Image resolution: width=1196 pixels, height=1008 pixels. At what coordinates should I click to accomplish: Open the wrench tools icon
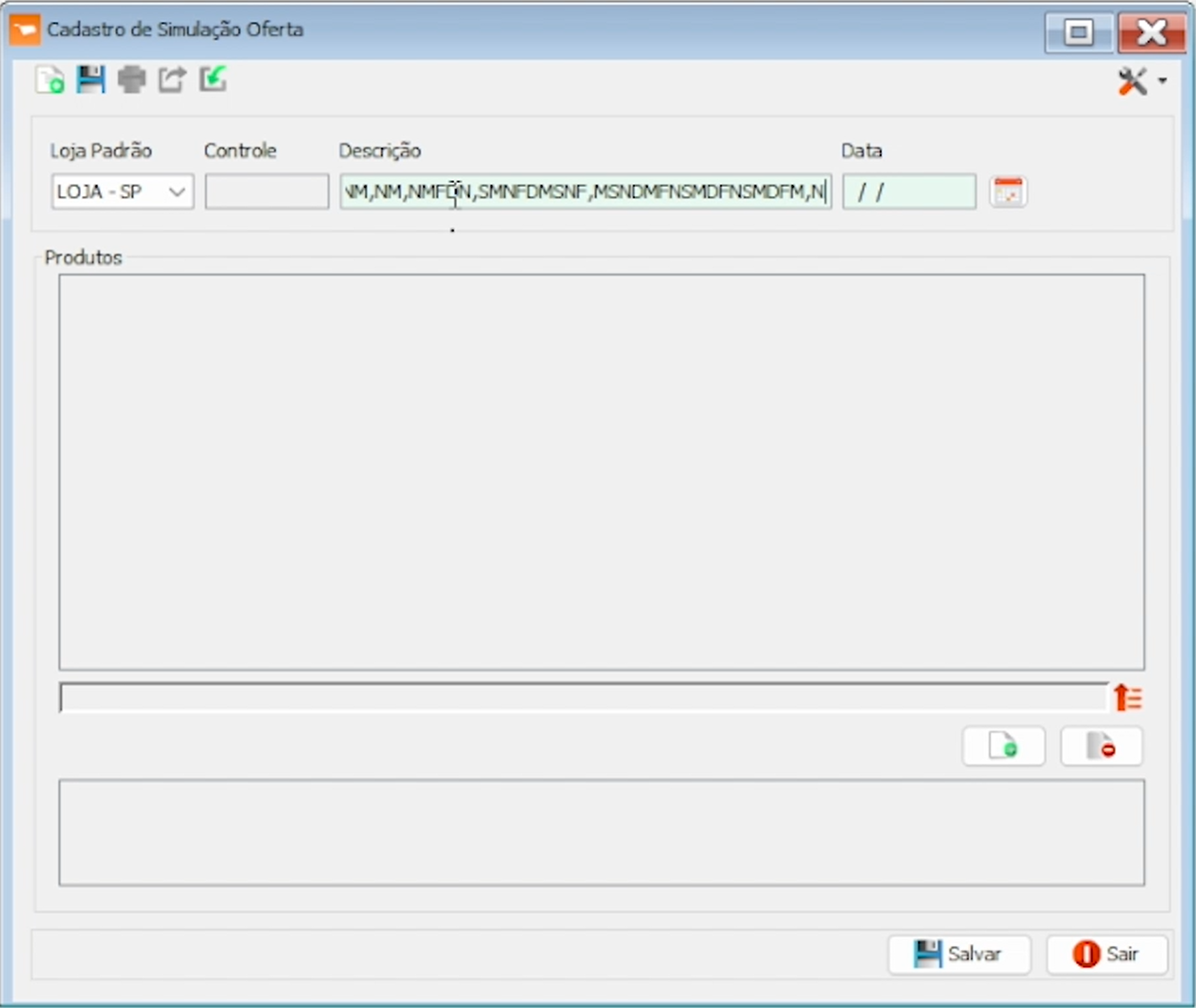(x=1133, y=82)
